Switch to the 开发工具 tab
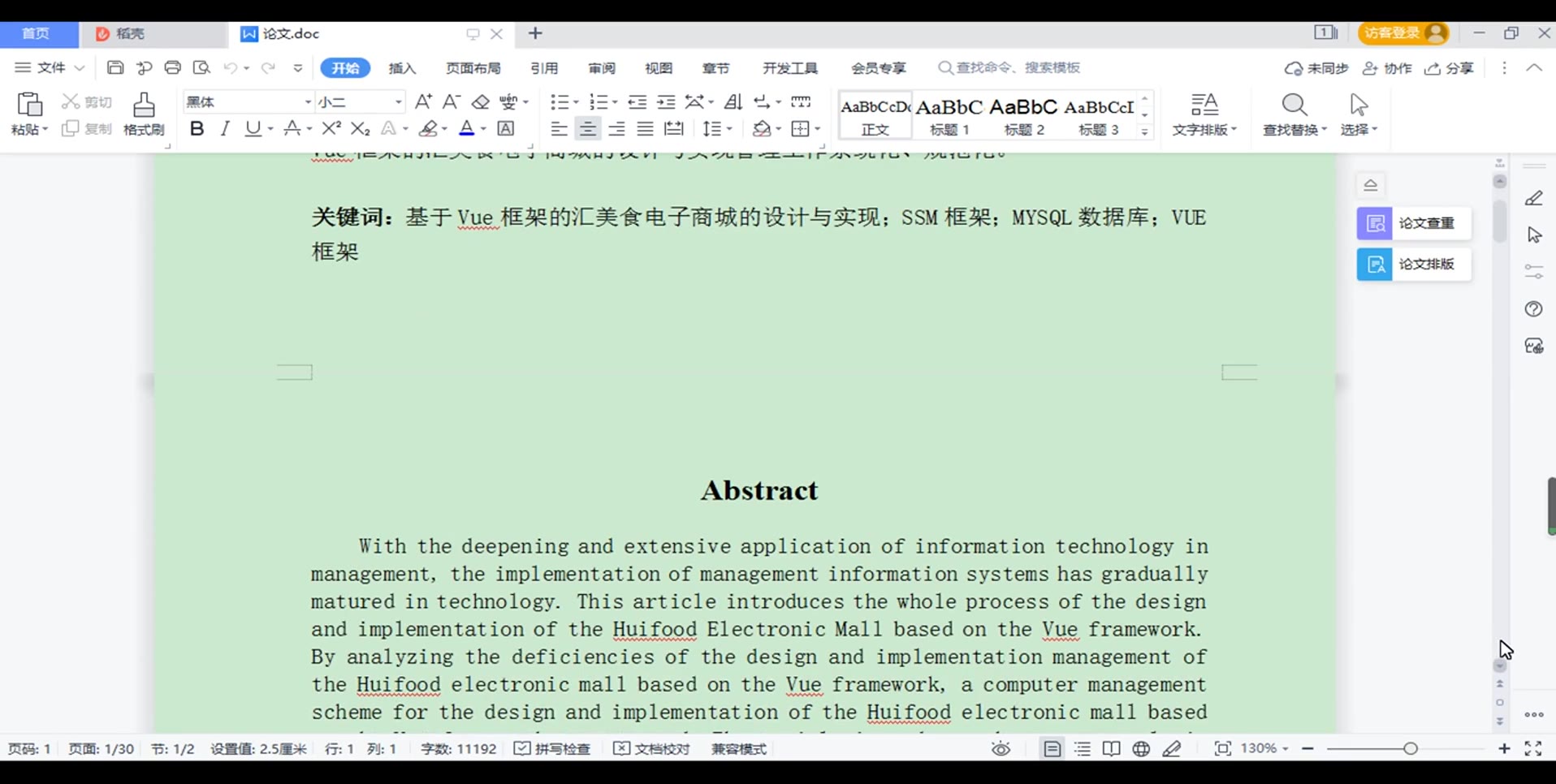 tap(790, 68)
